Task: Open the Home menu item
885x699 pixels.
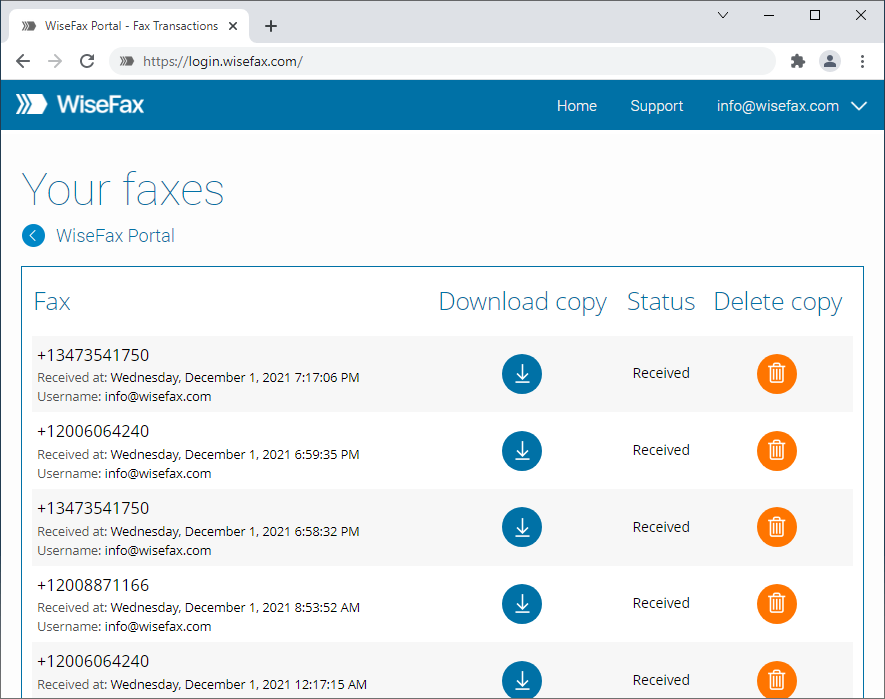Action: coord(577,106)
